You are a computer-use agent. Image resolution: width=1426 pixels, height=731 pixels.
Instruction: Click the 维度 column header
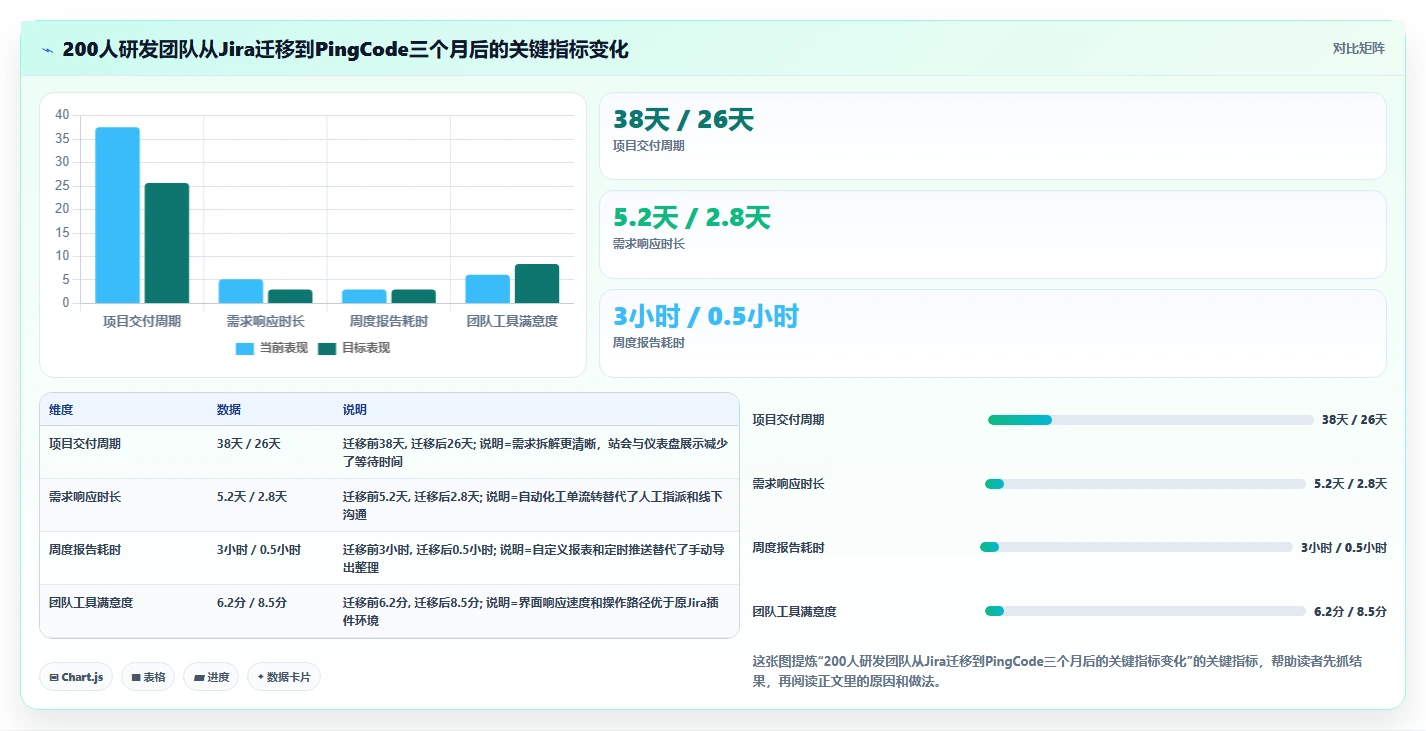(x=61, y=410)
